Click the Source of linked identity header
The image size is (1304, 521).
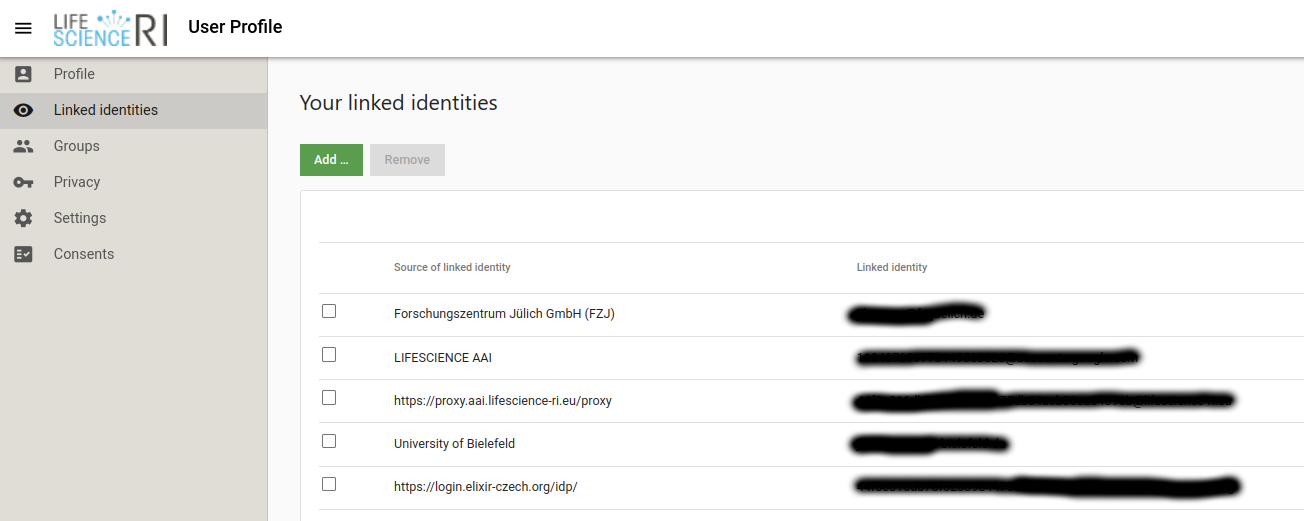click(x=452, y=267)
